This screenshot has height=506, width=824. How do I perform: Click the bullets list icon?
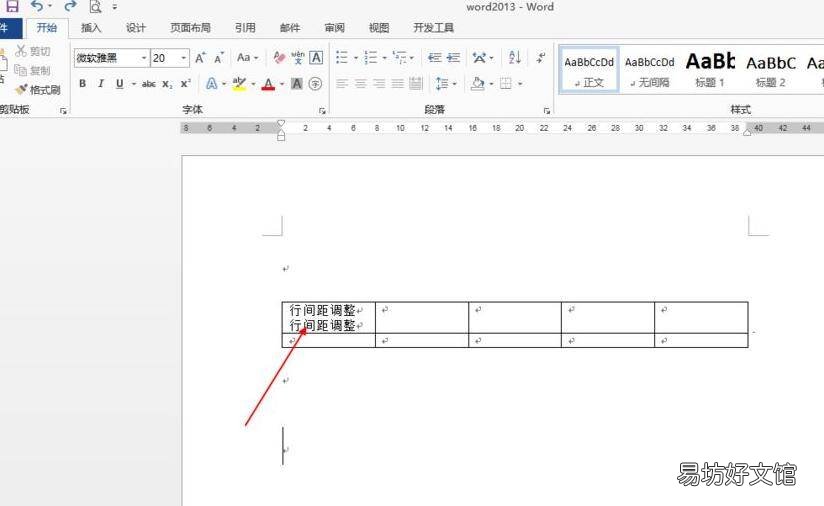point(342,57)
